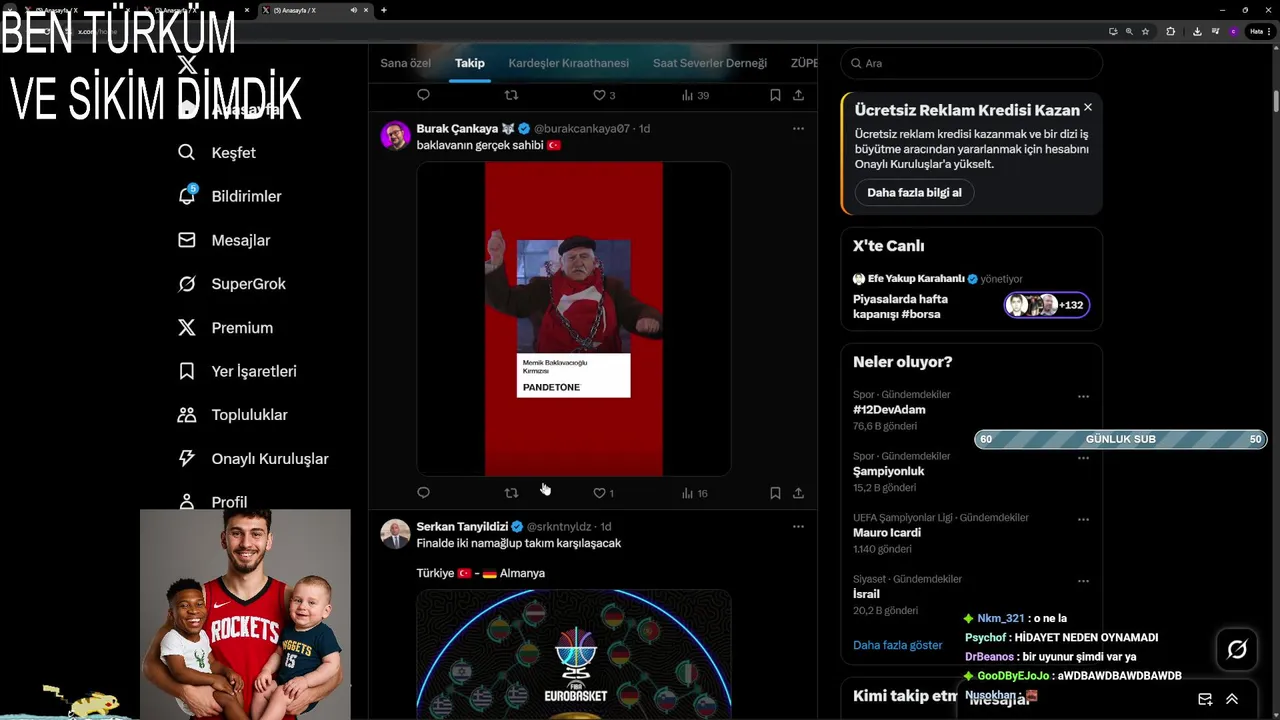Screen dimensions: 1280x720
Task: Open Mauro Icardi trending topic
Action: tap(887, 533)
